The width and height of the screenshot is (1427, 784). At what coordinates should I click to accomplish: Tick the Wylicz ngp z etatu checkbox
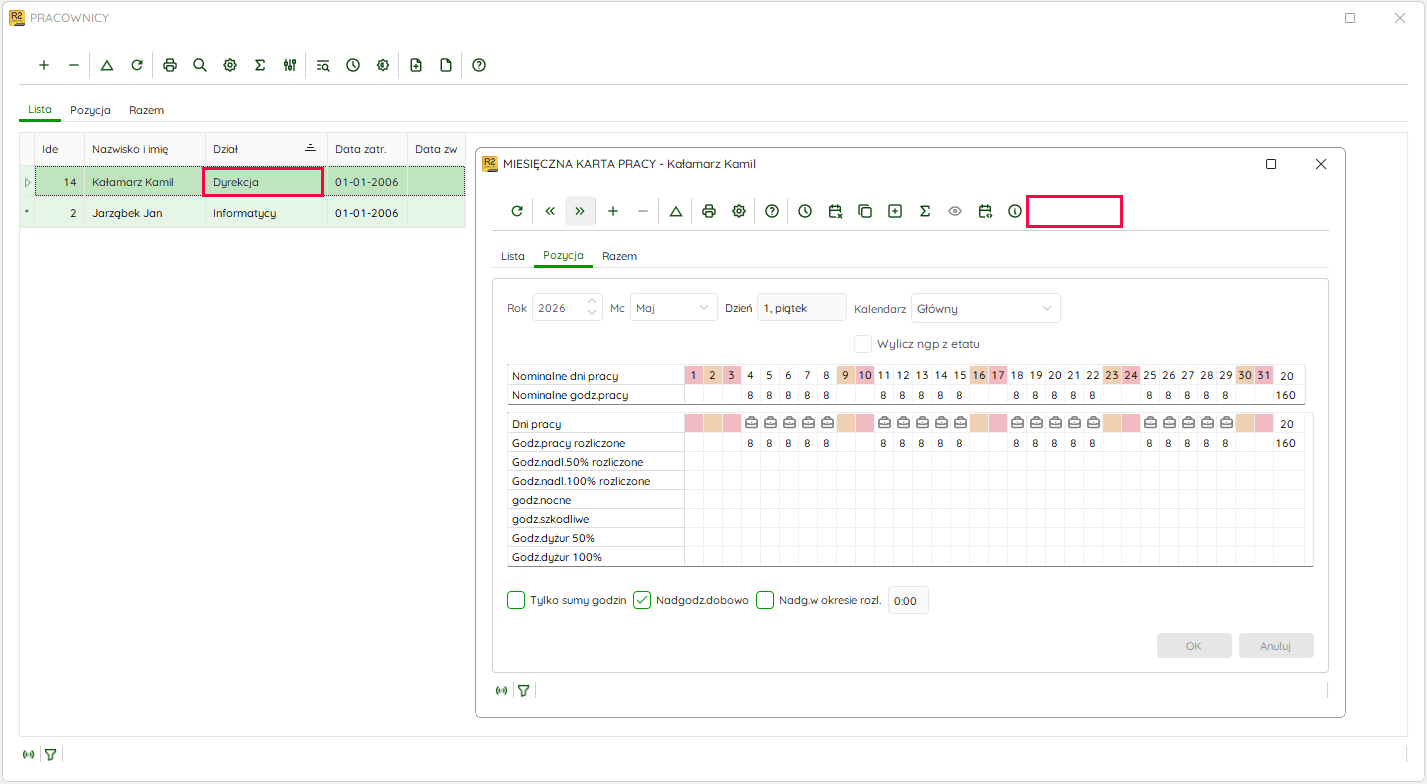point(863,343)
